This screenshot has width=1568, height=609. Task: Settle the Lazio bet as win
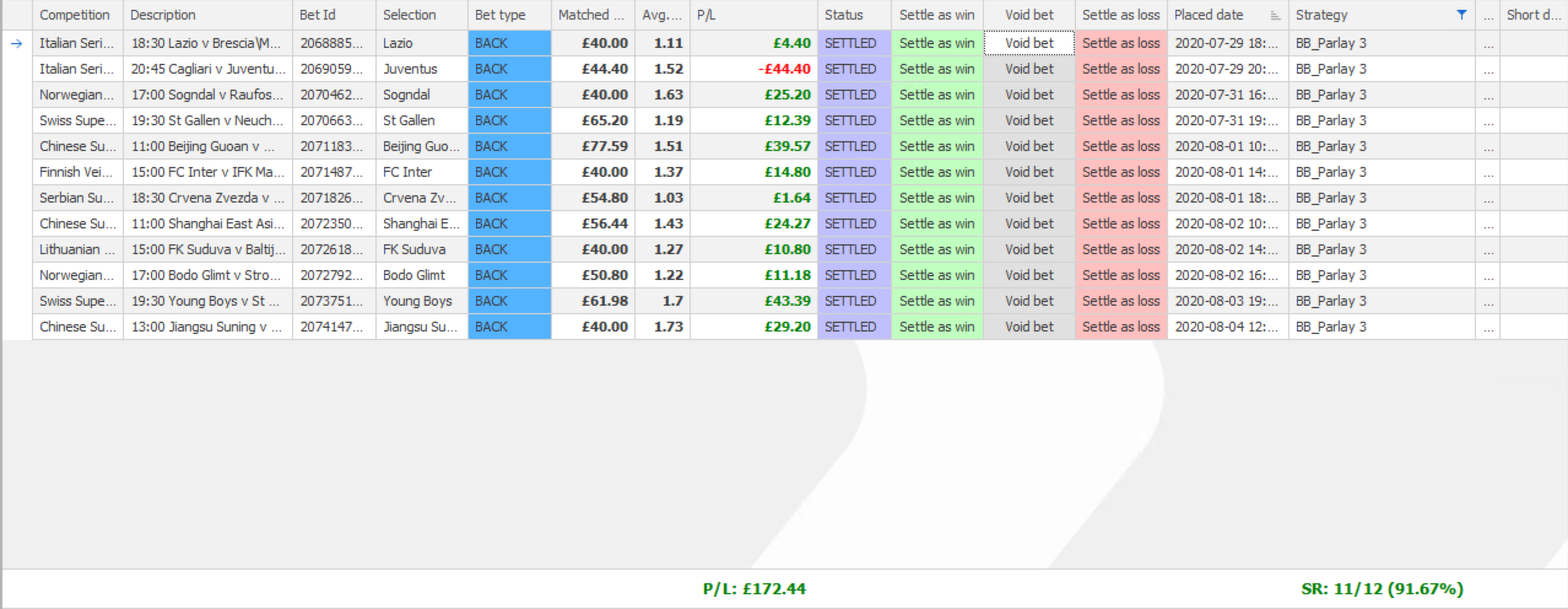tap(937, 43)
